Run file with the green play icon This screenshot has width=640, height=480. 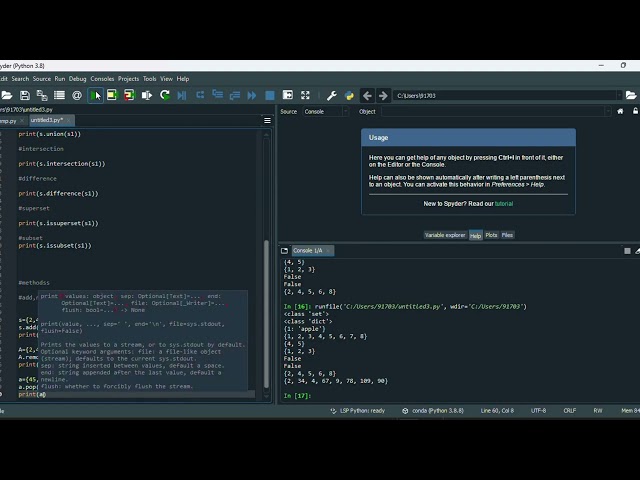pos(96,96)
